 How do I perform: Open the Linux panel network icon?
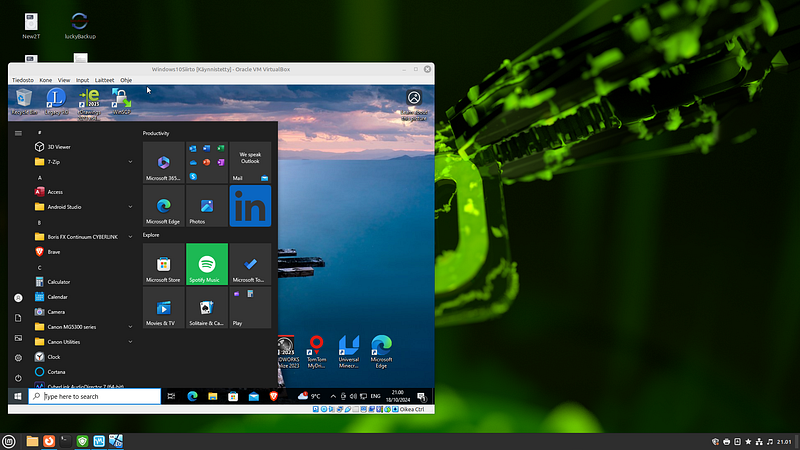pyautogui.click(x=759, y=442)
